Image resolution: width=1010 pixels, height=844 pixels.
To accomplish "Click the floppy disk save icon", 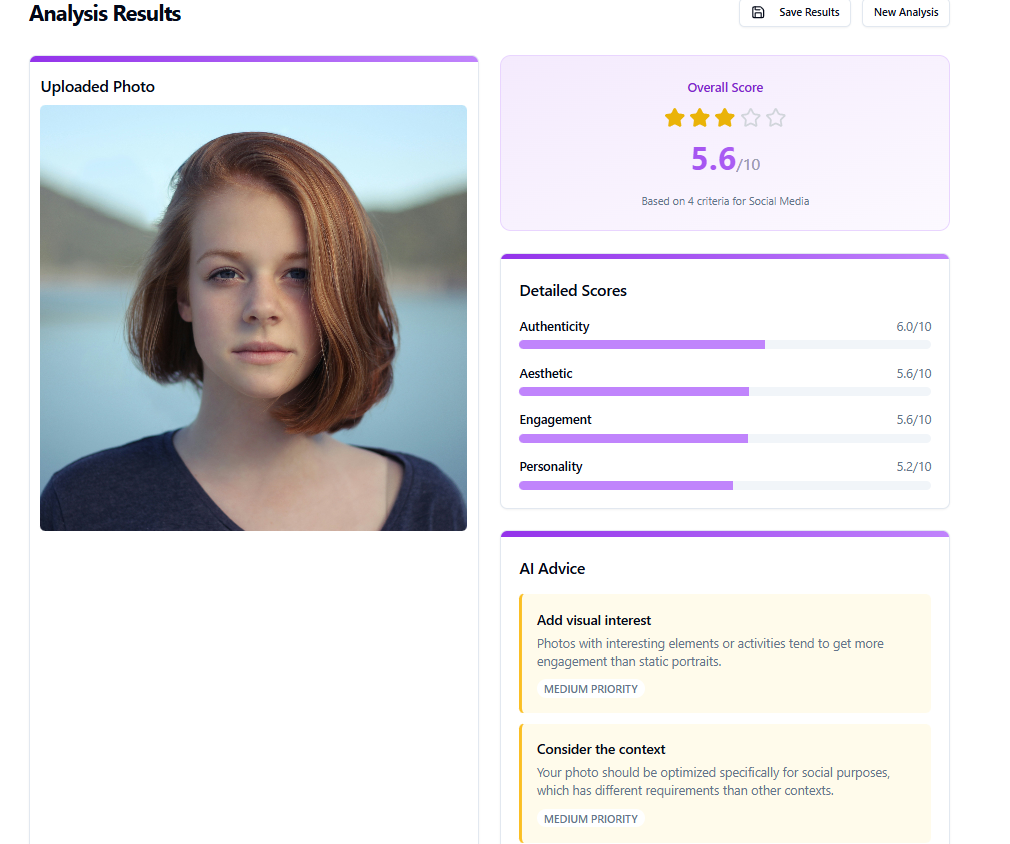I will [x=758, y=12].
